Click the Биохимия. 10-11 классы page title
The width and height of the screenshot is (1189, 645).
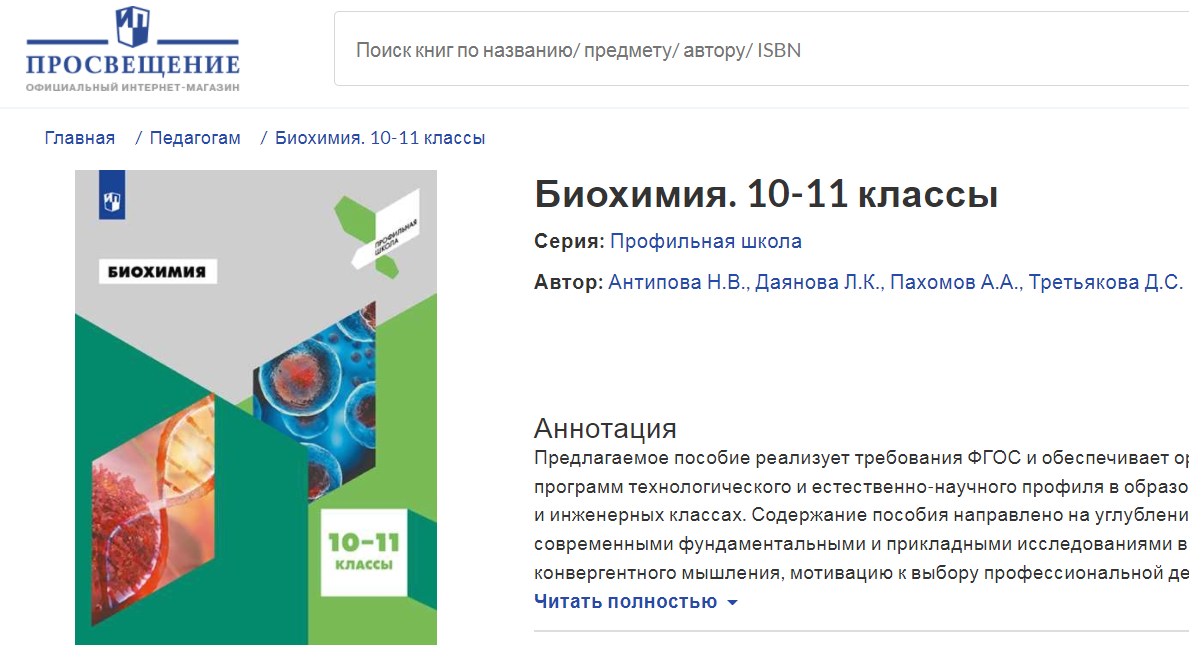pos(766,194)
